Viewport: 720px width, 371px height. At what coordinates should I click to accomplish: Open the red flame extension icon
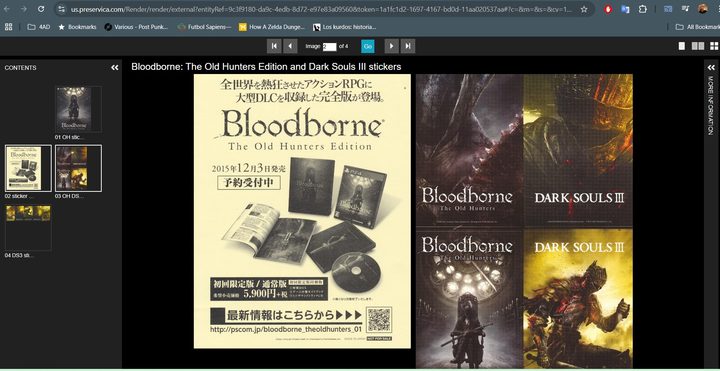click(x=608, y=9)
